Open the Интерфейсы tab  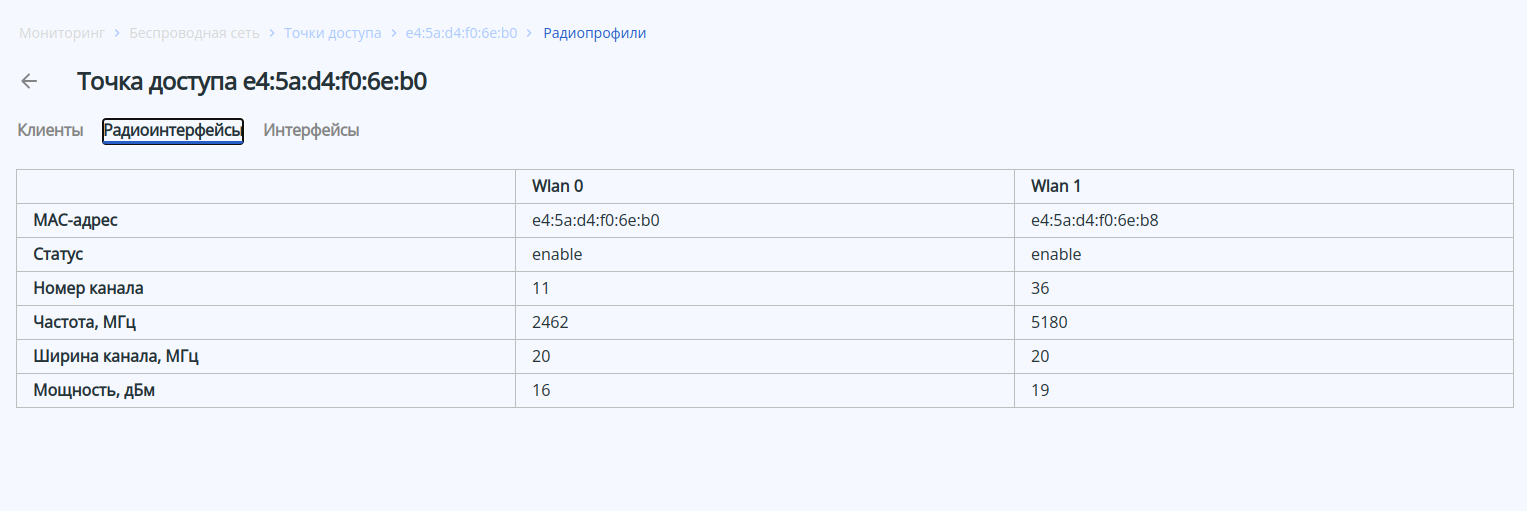(311, 130)
